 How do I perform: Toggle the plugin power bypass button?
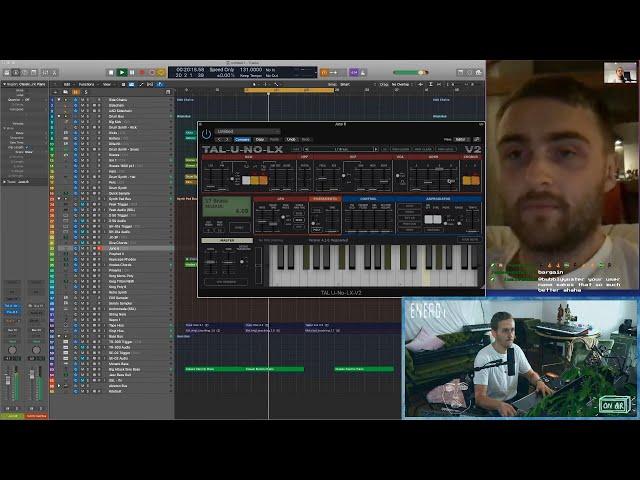pos(207,134)
